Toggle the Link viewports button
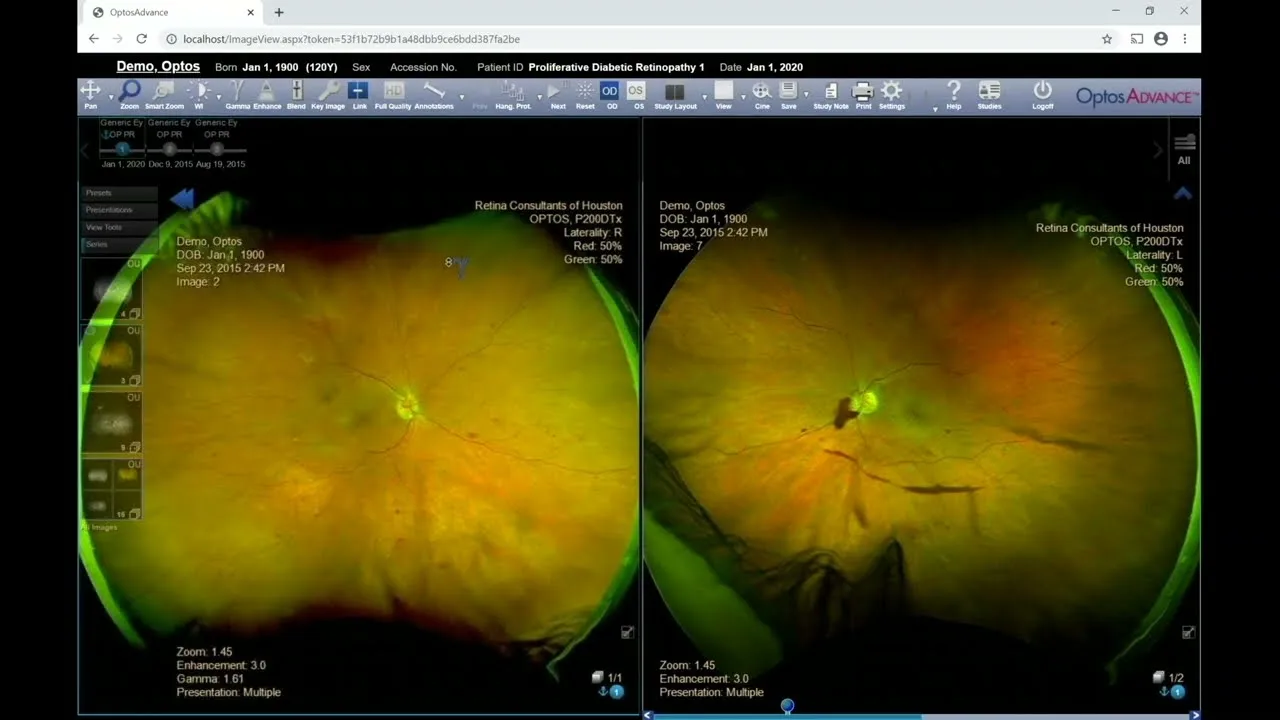Screen dimensions: 1280x720 click(x=359, y=94)
